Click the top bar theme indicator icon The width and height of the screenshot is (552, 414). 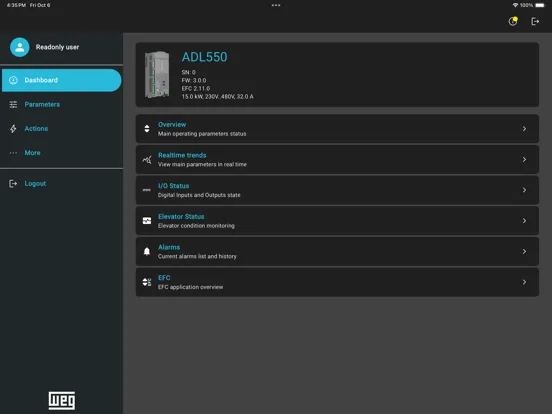(513, 21)
